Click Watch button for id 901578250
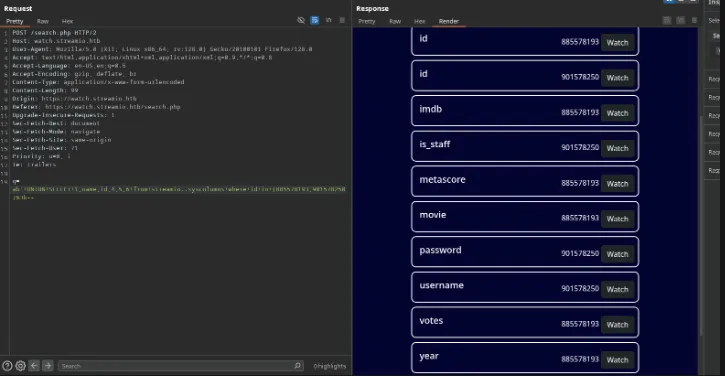This screenshot has width=725, height=376. [x=617, y=78]
